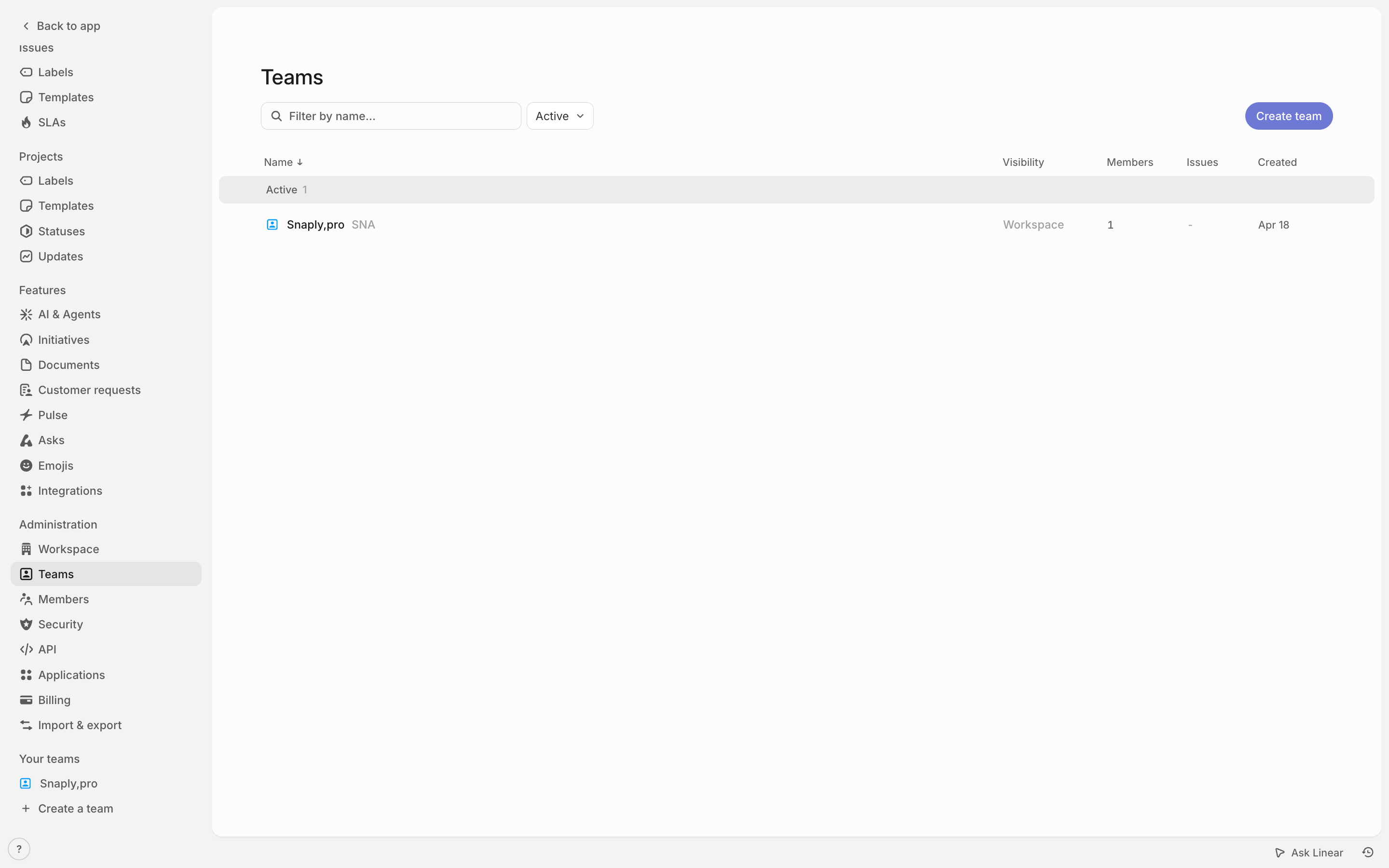Viewport: 1389px width, 868px height.
Task: Click the Statuses icon
Action: pos(26,231)
